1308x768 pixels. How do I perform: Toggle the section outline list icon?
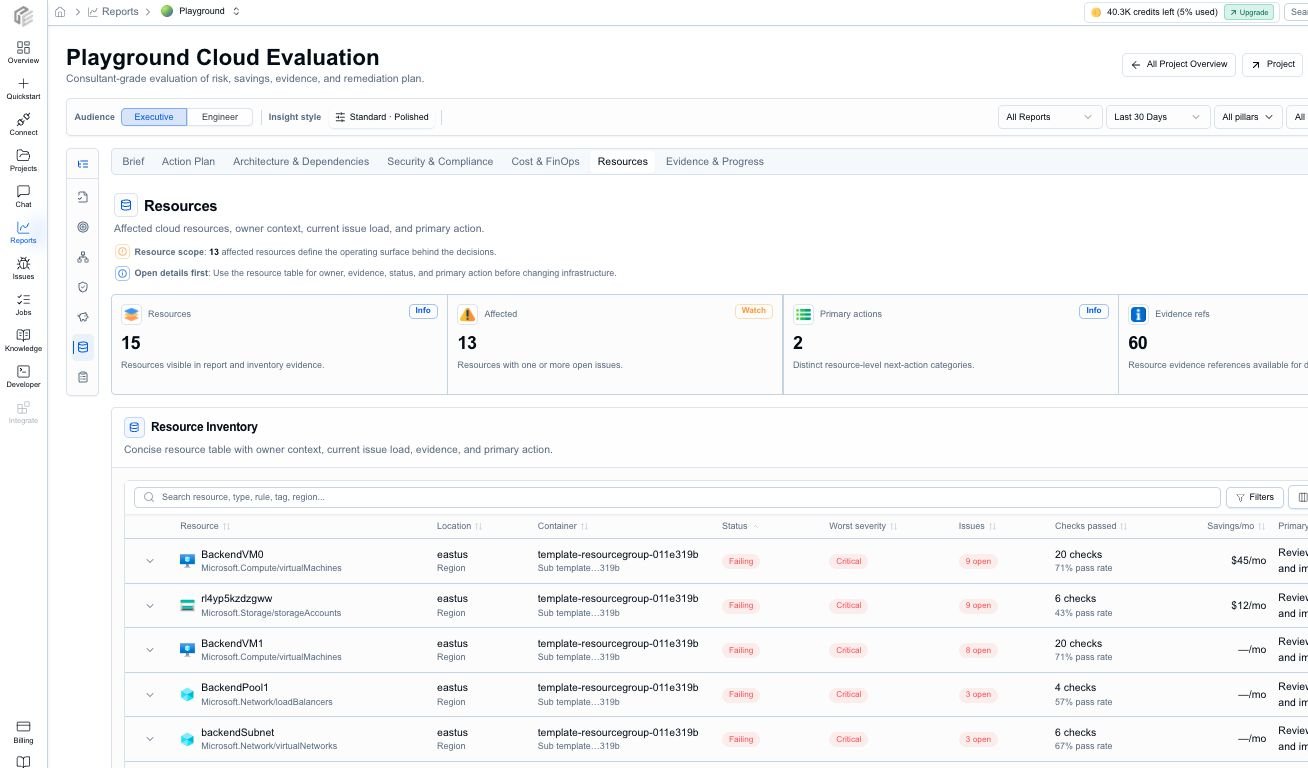83,164
